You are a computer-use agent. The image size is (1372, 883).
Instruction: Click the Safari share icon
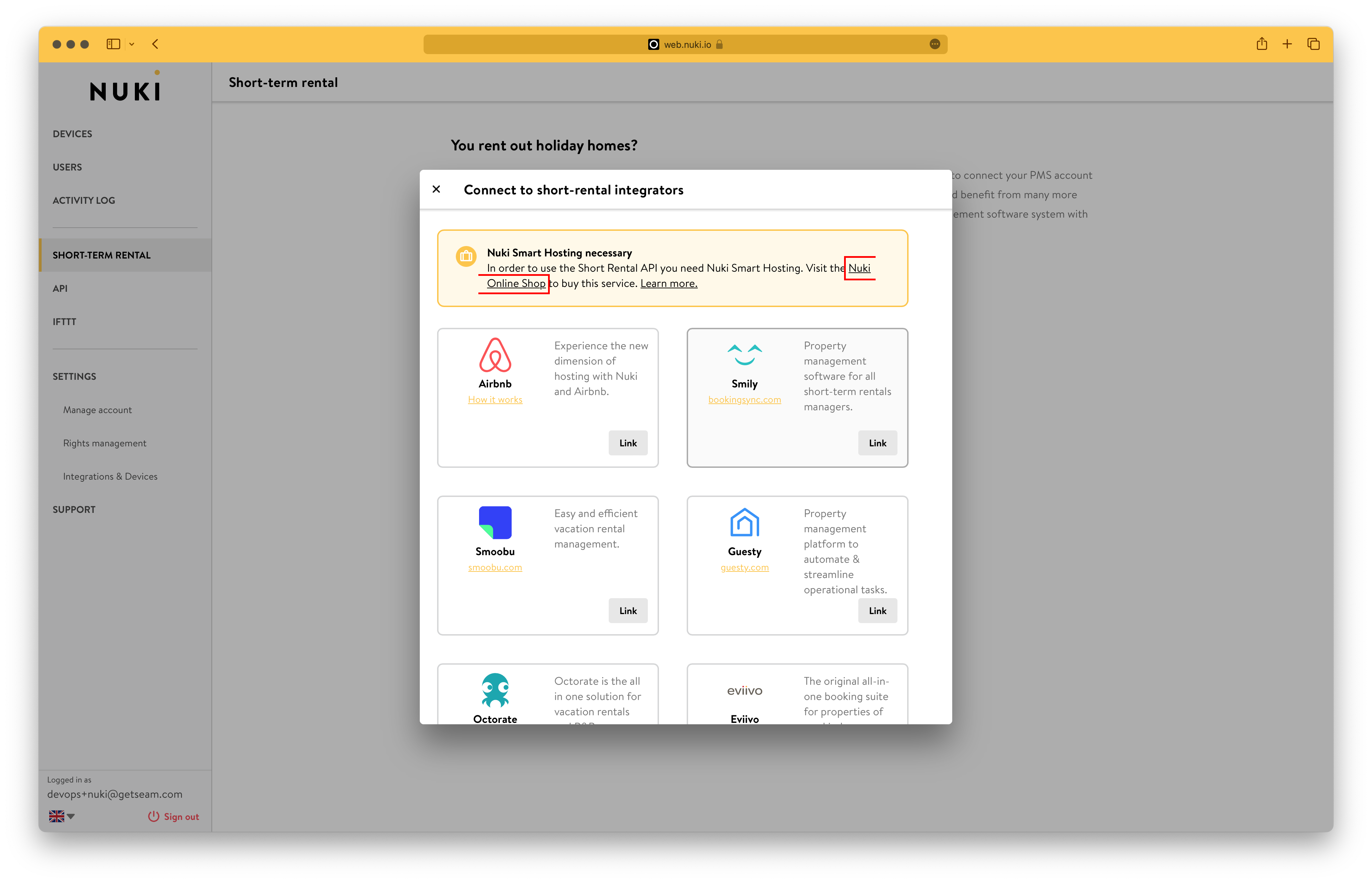pyautogui.click(x=1261, y=44)
